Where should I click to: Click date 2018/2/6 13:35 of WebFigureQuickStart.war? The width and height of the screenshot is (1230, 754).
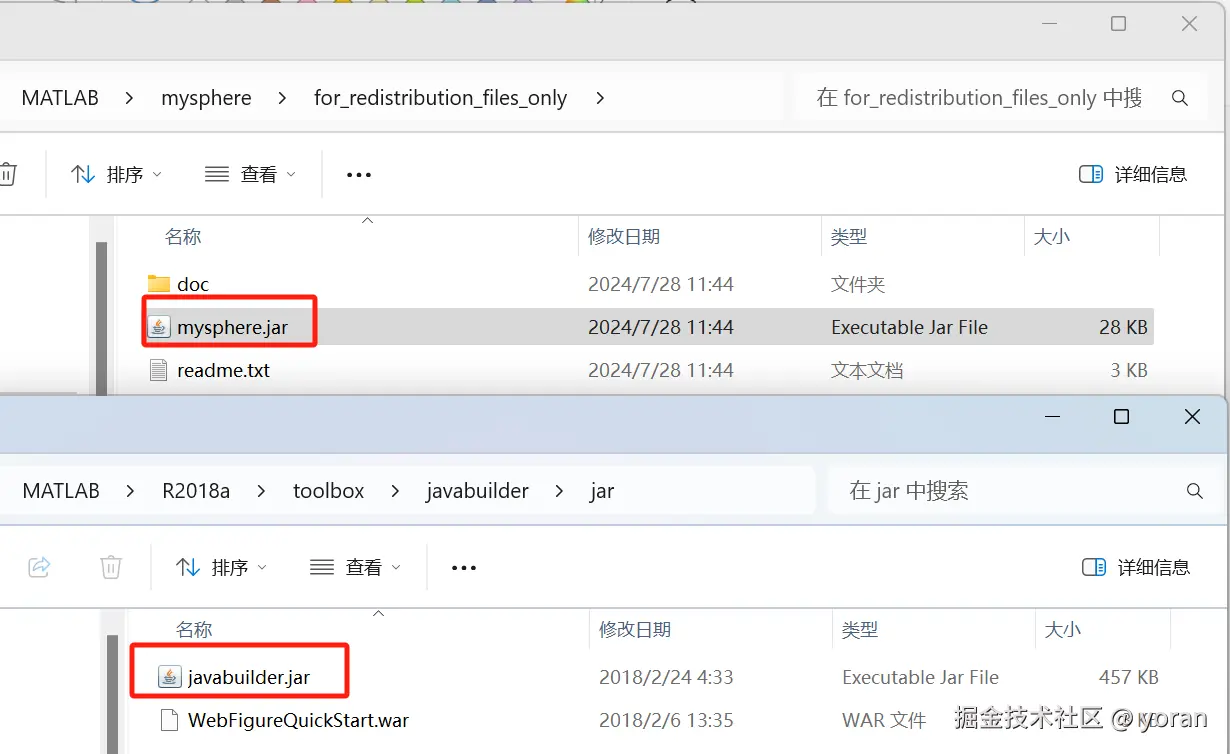[666, 720]
